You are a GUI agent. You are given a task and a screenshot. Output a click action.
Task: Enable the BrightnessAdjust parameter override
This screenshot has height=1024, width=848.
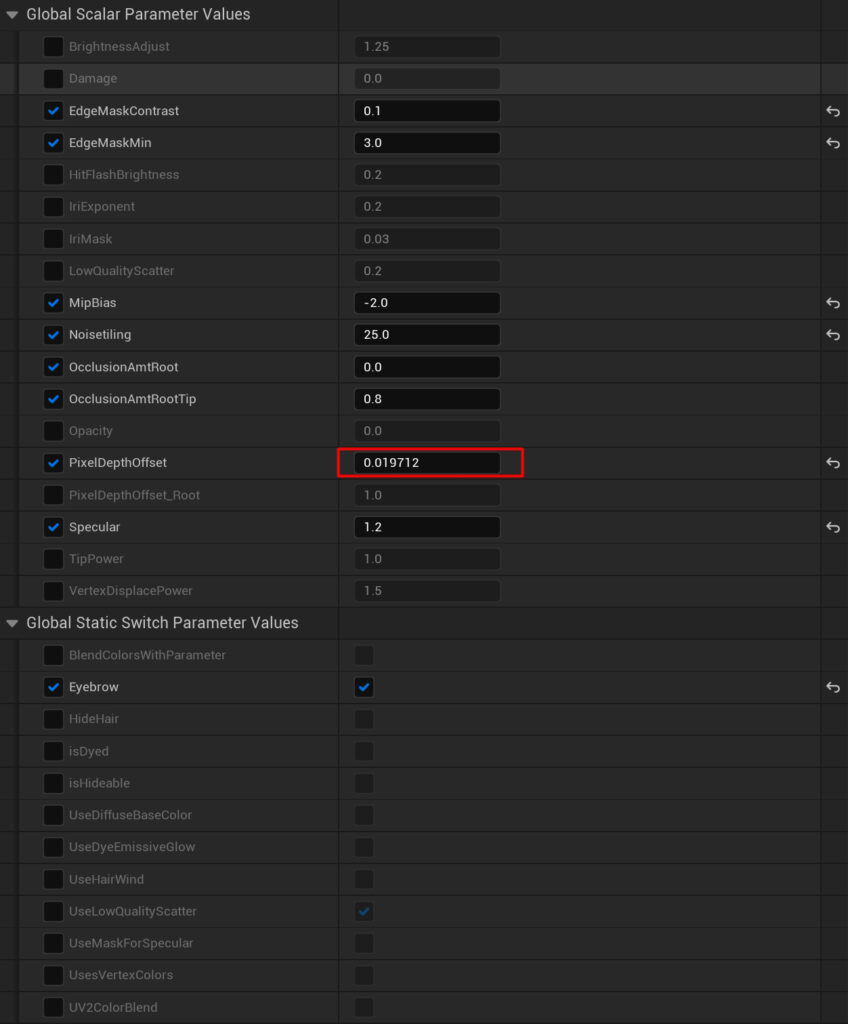pyautogui.click(x=54, y=47)
